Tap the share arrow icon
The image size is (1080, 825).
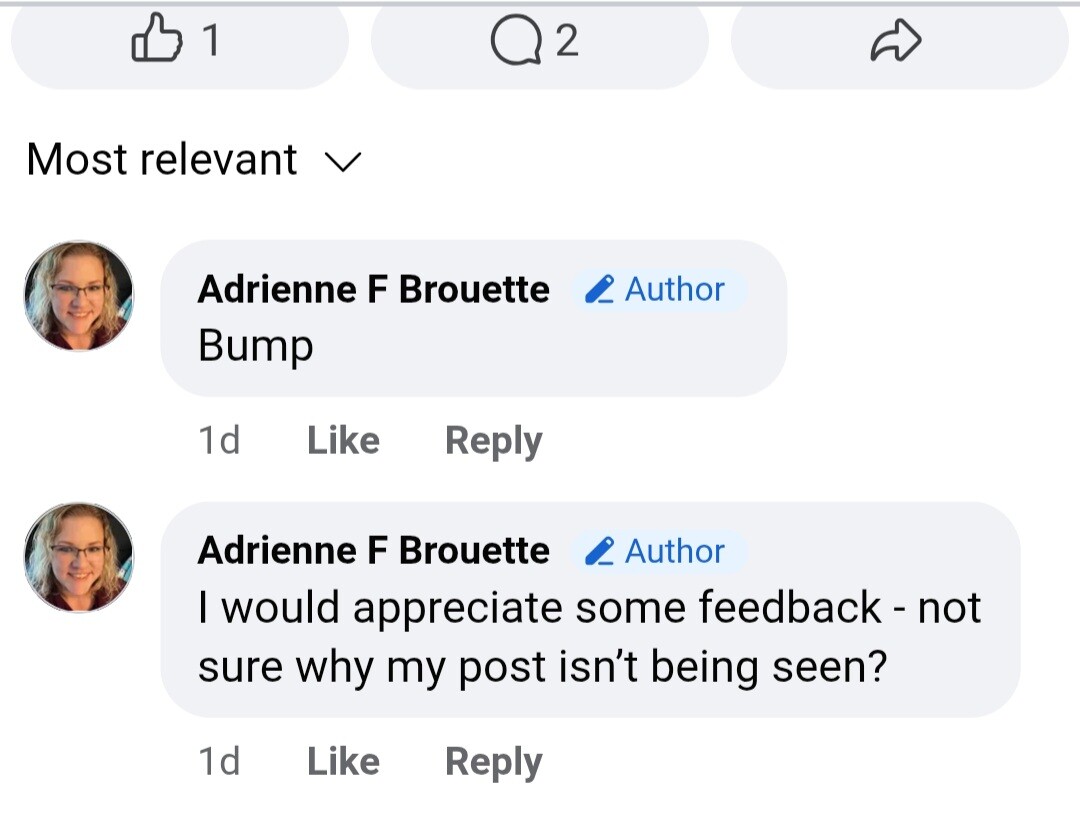pos(896,42)
